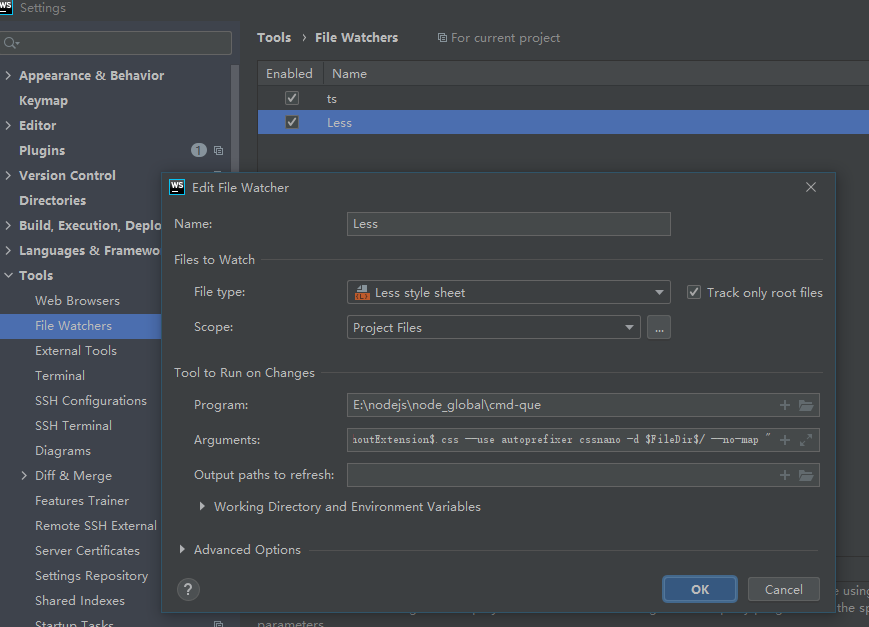
Task: Close the Edit File Watcher dialog
Action: tap(811, 187)
